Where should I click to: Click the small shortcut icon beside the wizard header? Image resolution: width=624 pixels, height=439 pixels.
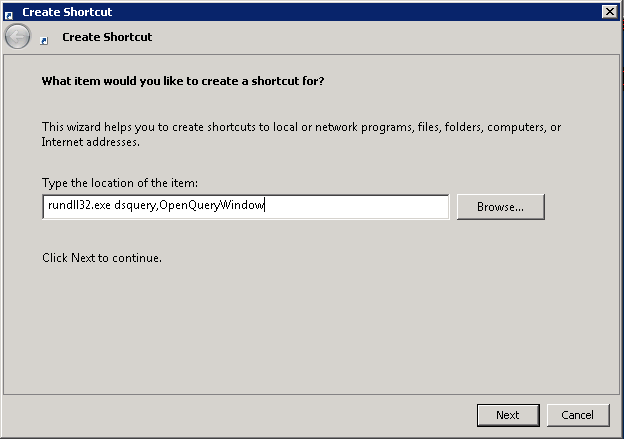(44, 40)
